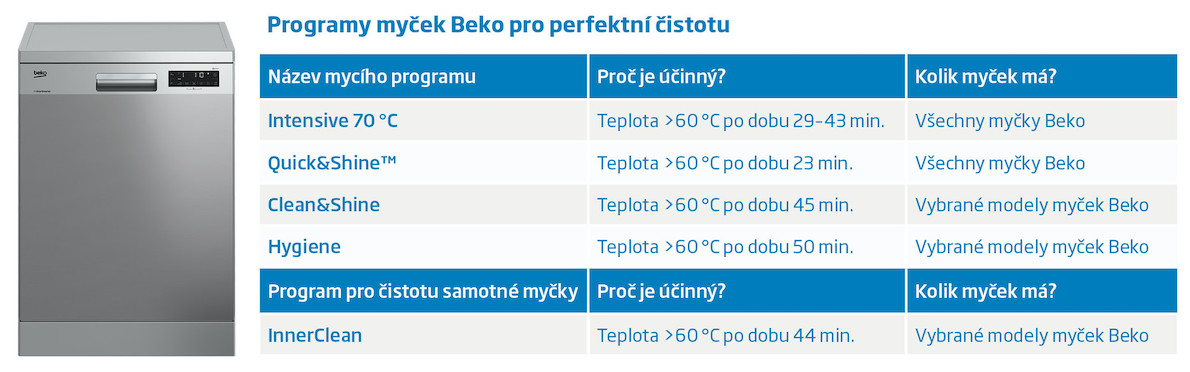Click the dishwasher door handle
This screenshot has height=372, width=1190.
tap(126, 81)
